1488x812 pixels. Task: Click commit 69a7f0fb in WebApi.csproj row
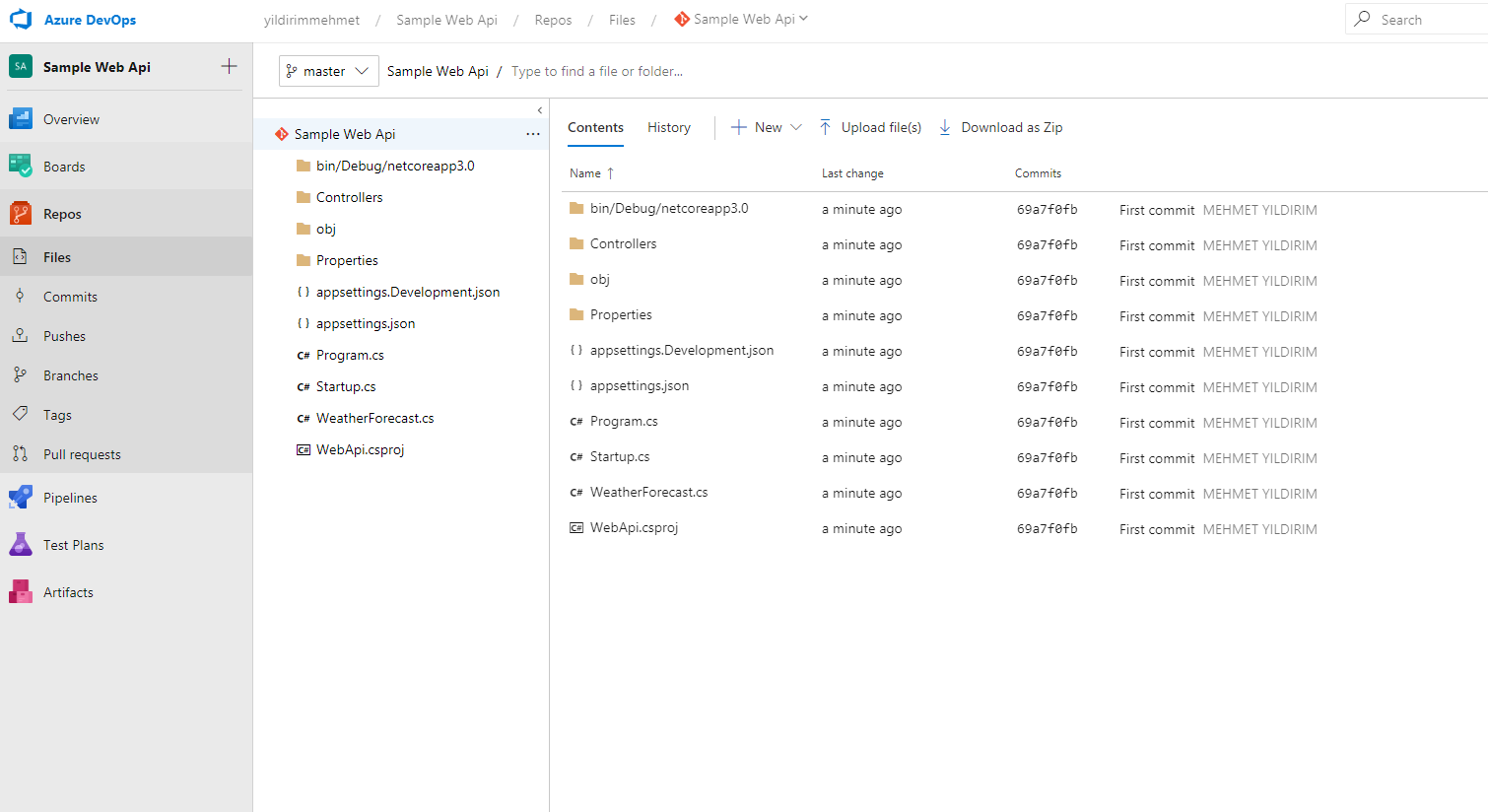click(x=1047, y=528)
